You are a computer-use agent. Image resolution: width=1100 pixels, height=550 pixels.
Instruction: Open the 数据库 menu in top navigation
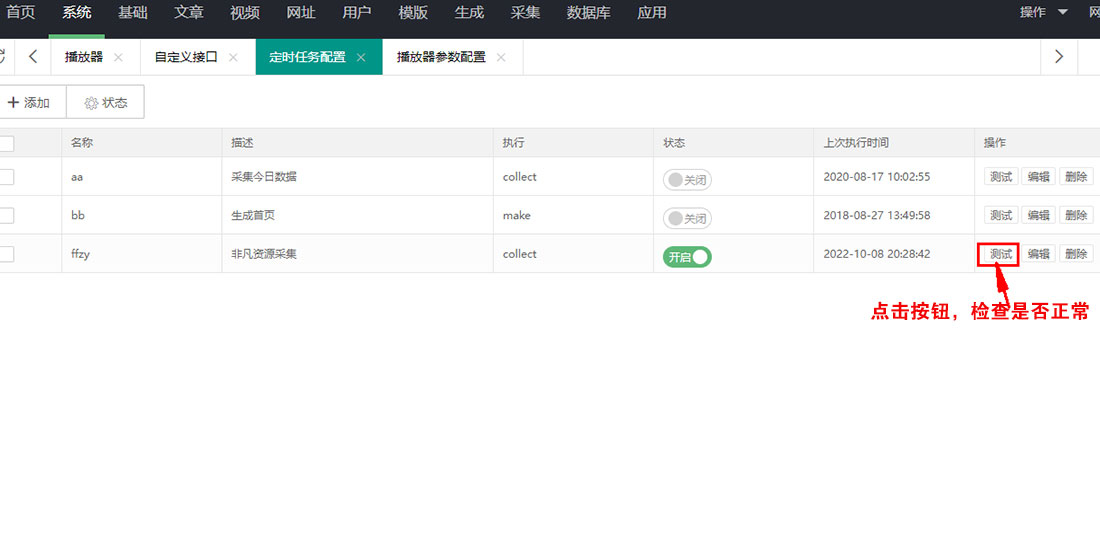point(588,13)
